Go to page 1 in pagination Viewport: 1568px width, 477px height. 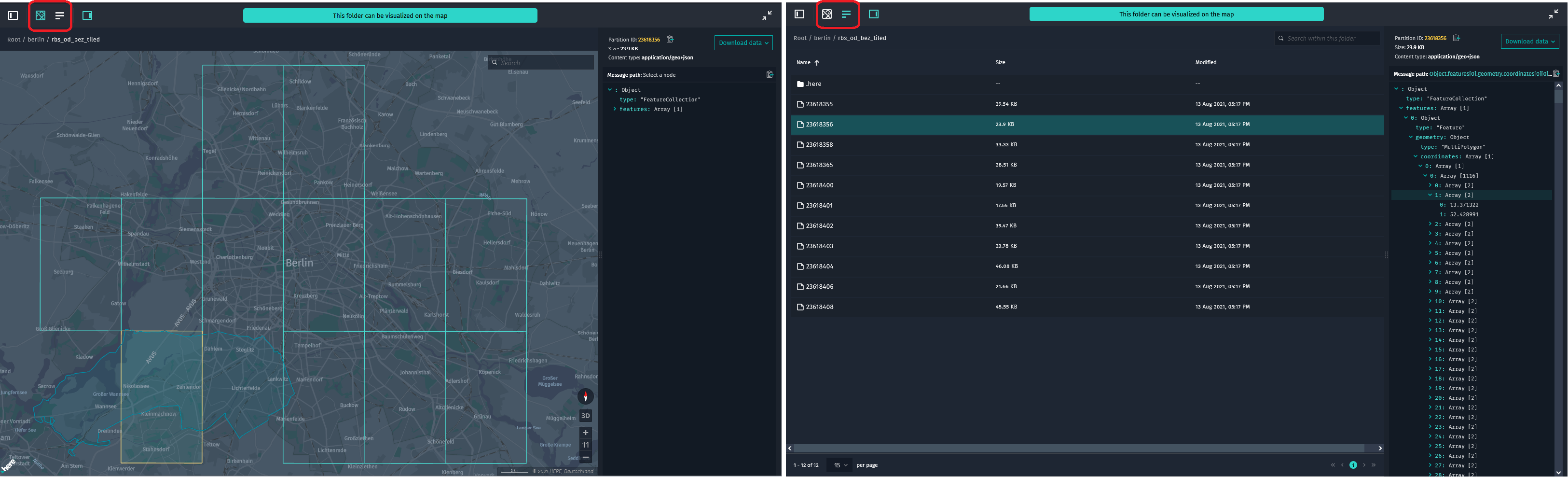[1353, 465]
